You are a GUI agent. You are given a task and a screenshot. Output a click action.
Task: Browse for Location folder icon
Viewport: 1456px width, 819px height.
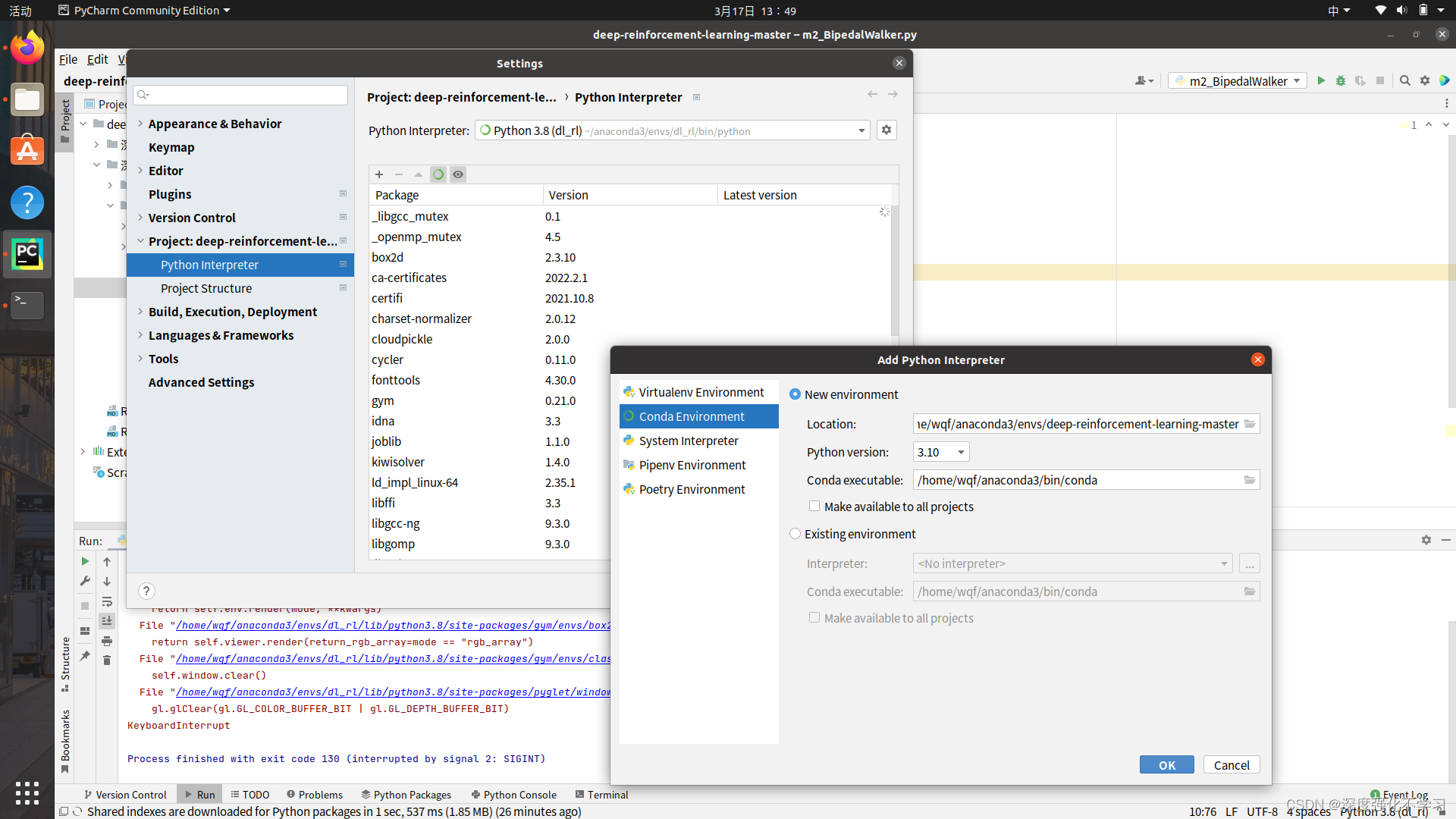tap(1250, 424)
